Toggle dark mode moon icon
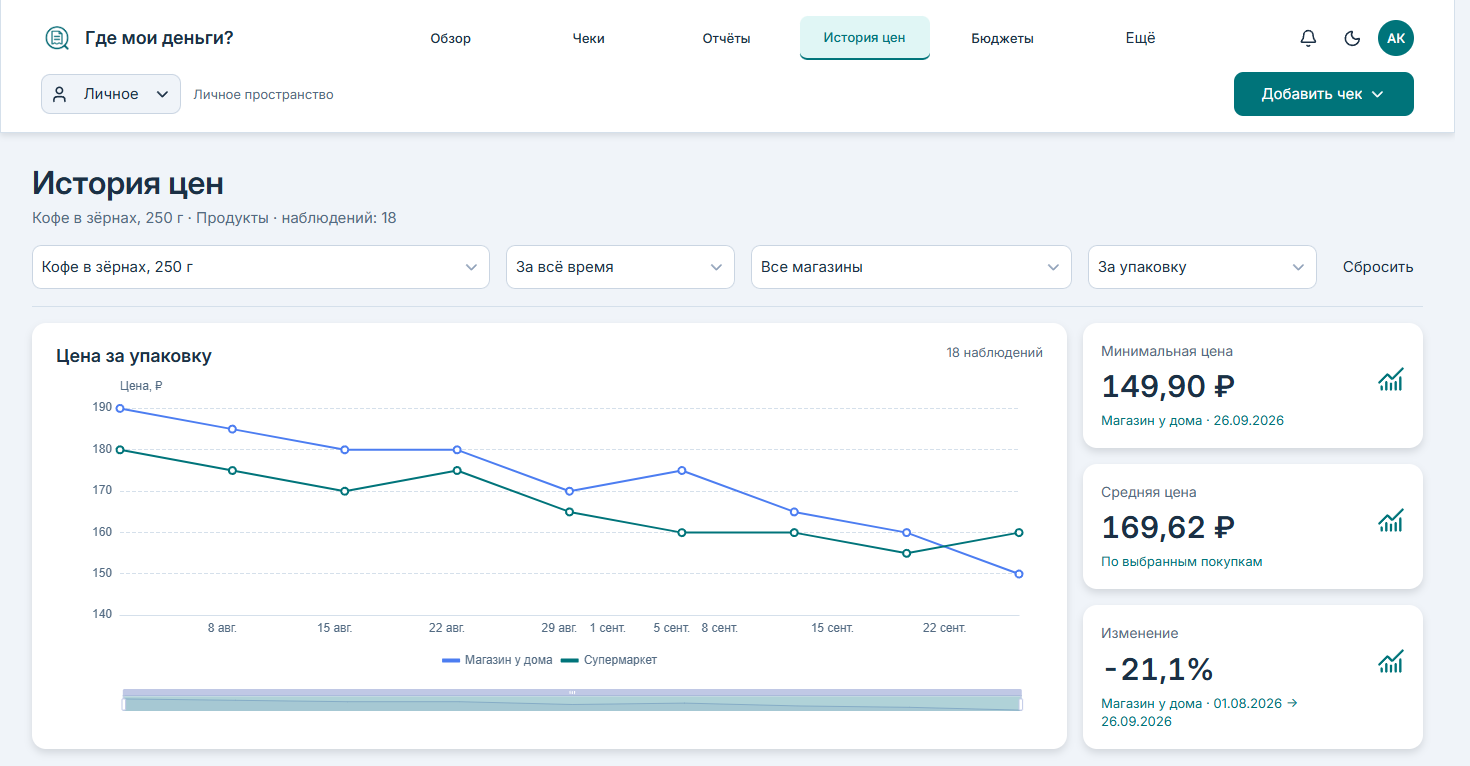 pos(1352,38)
